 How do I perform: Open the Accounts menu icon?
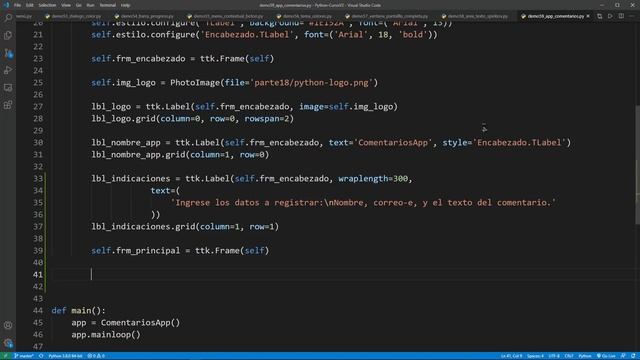click(8, 325)
